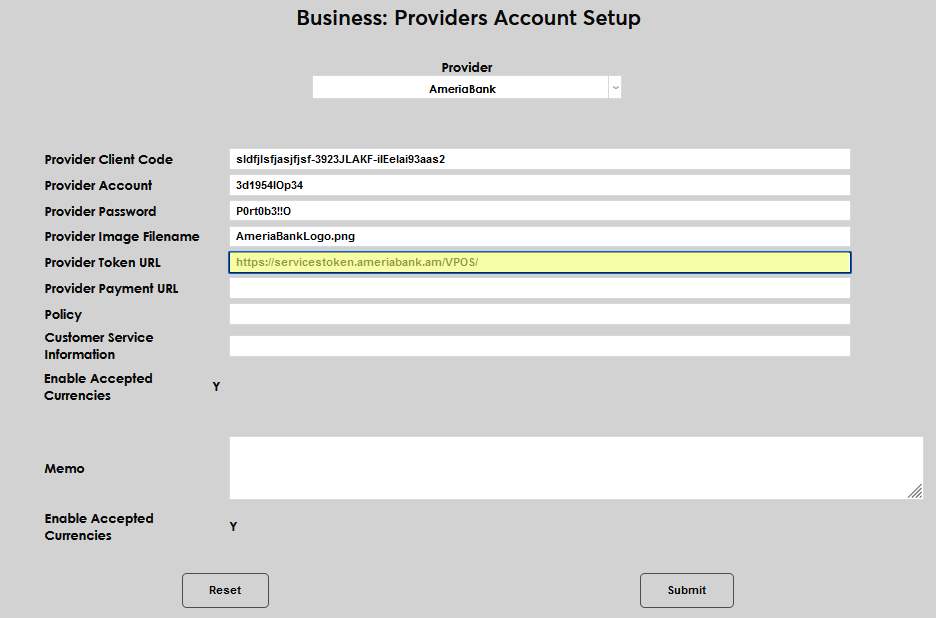Click the empty Policy input field

pyautogui.click(x=539, y=314)
